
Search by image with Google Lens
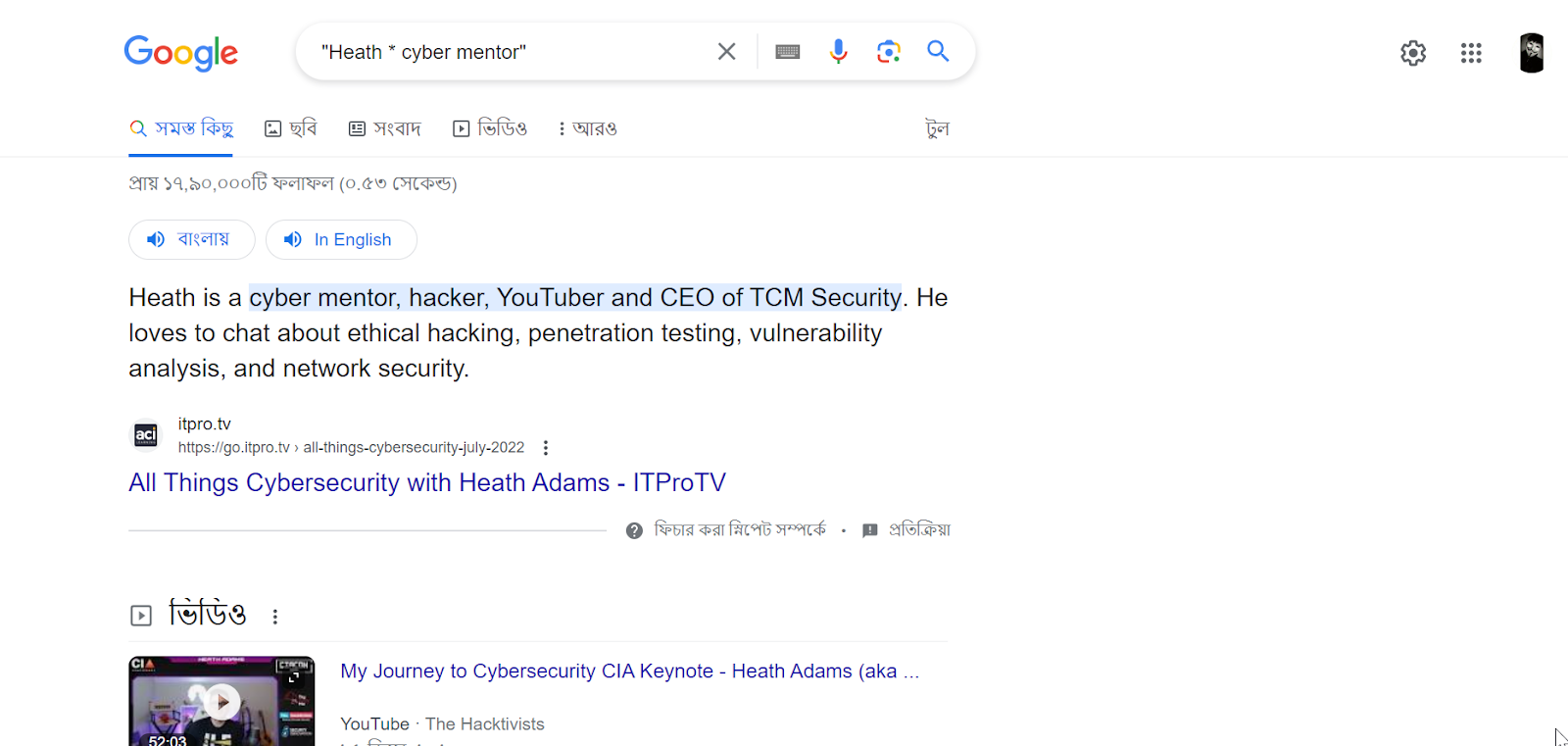point(888,52)
